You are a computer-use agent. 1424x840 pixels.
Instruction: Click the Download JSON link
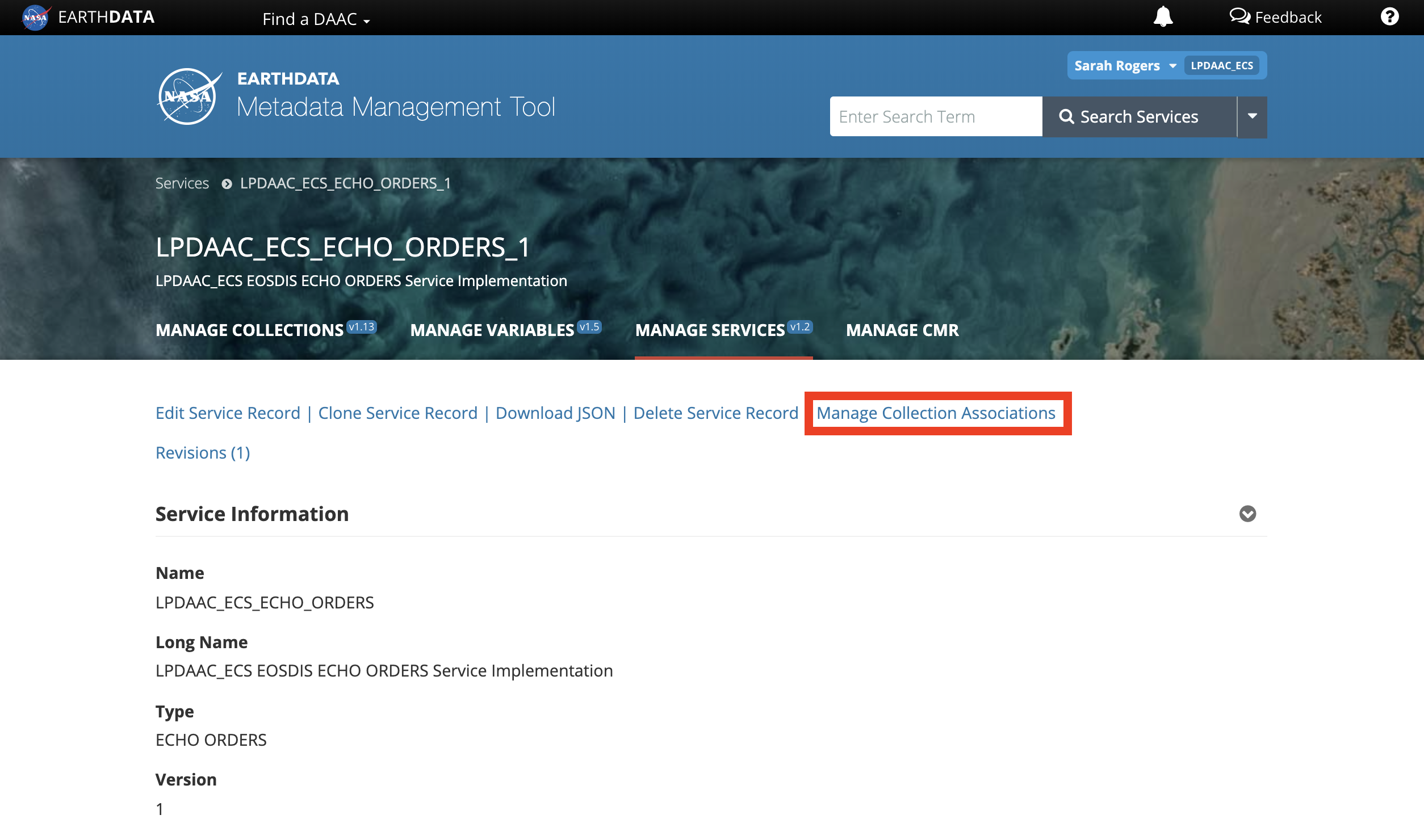(x=555, y=413)
